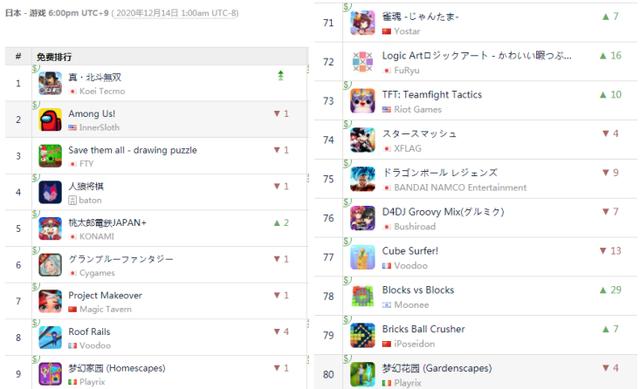Click the date 2020年12月14日 time selector
Viewport: 640px width, 389px height.
(x=175, y=13)
